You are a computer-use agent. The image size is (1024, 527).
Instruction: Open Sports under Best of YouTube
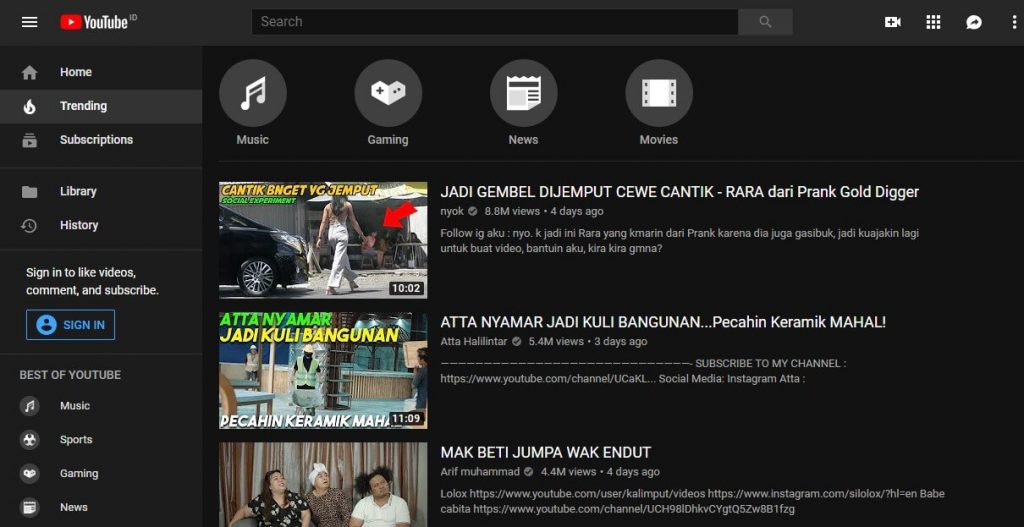[101, 440]
